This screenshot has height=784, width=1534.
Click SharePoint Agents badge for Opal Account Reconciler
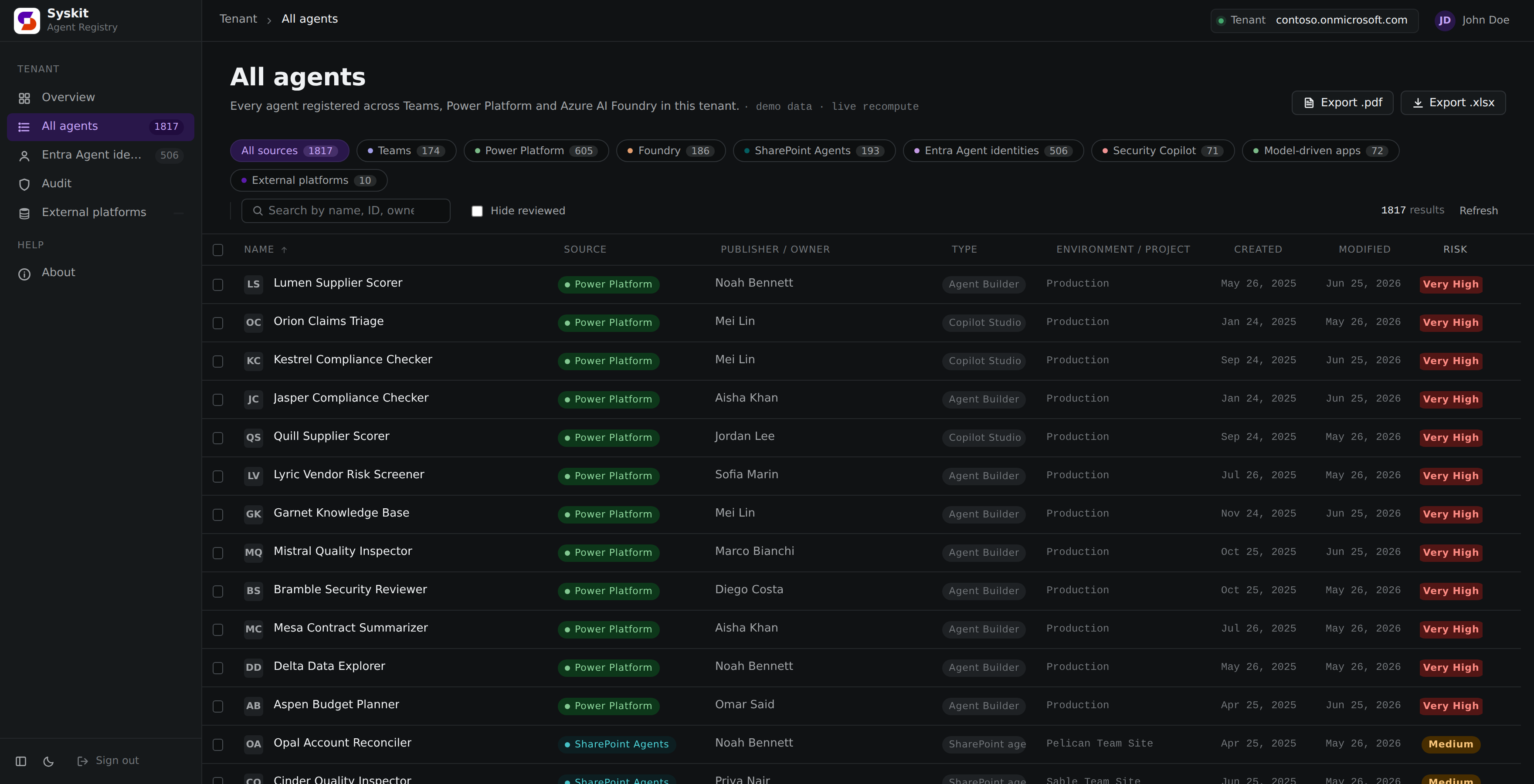tap(617, 744)
